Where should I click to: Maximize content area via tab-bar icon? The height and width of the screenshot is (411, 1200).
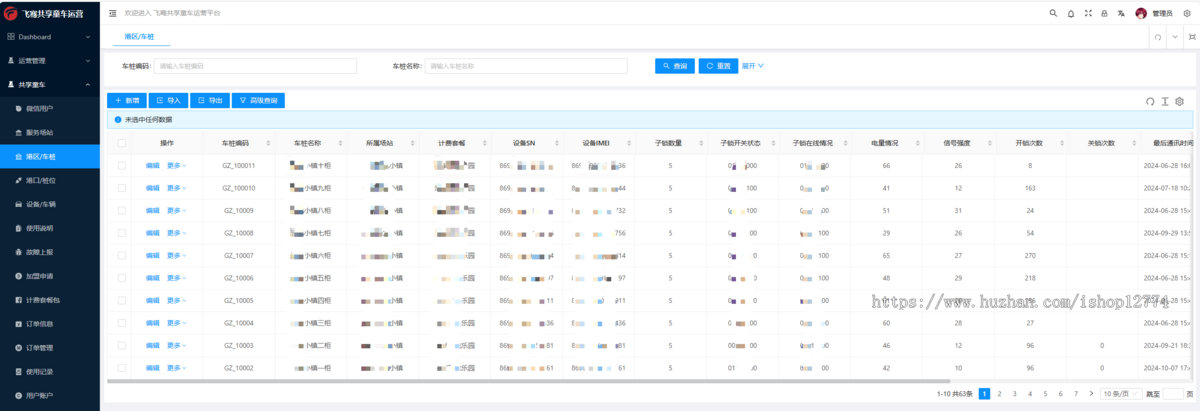[1190, 36]
